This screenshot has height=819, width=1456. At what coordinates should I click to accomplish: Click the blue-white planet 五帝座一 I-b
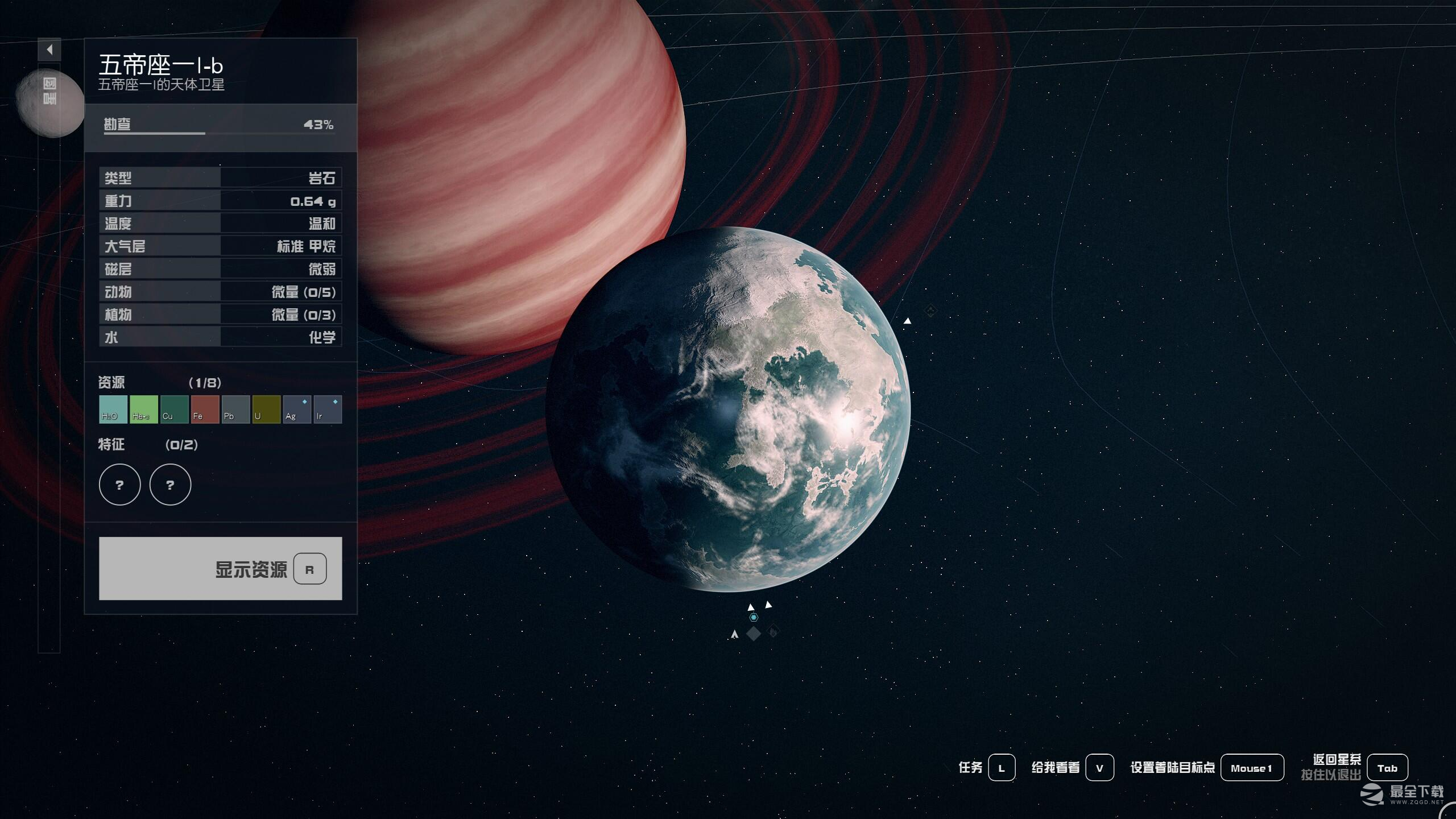coord(728,409)
